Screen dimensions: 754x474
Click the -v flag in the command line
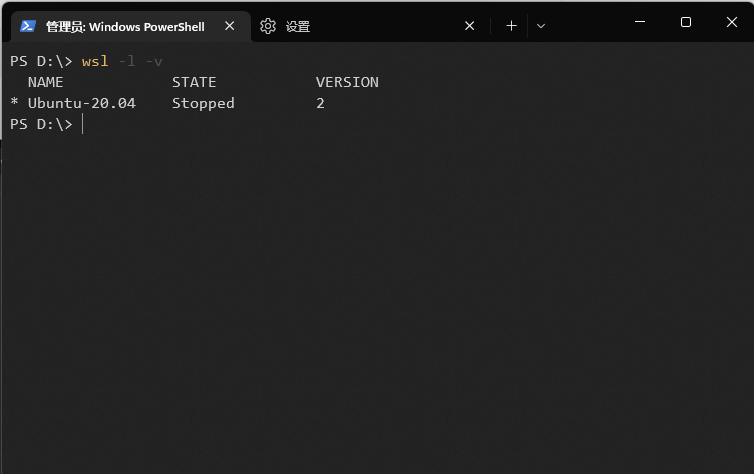pyautogui.click(x=154, y=62)
